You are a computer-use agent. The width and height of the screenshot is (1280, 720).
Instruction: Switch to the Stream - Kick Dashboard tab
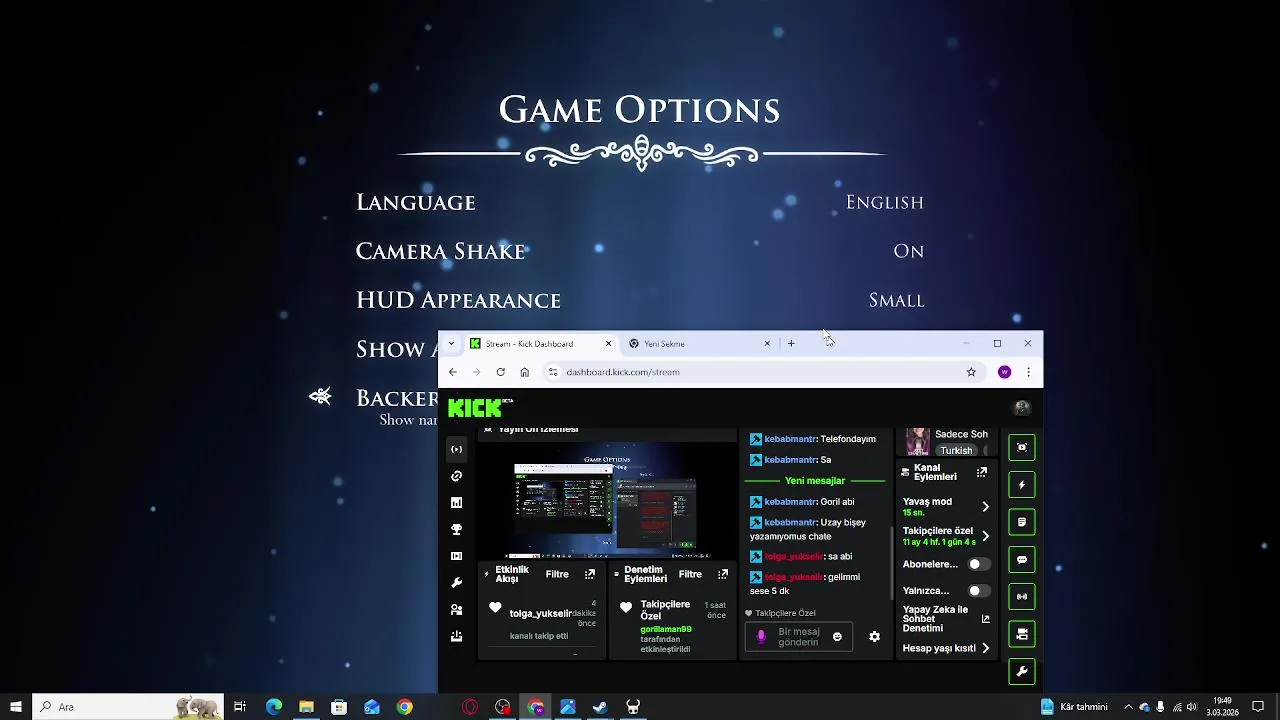541,343
